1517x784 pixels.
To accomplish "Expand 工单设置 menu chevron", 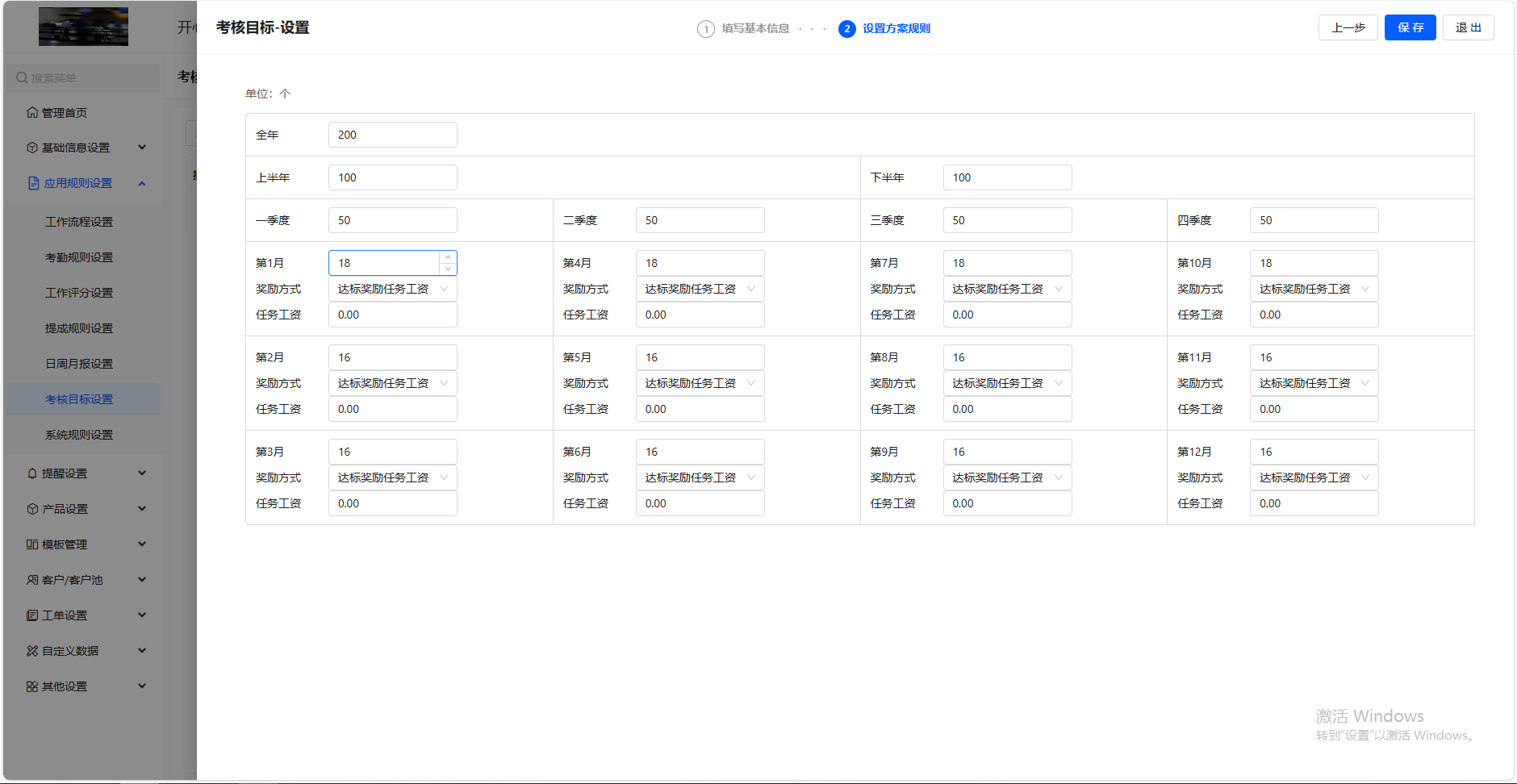I will (142, 615).
